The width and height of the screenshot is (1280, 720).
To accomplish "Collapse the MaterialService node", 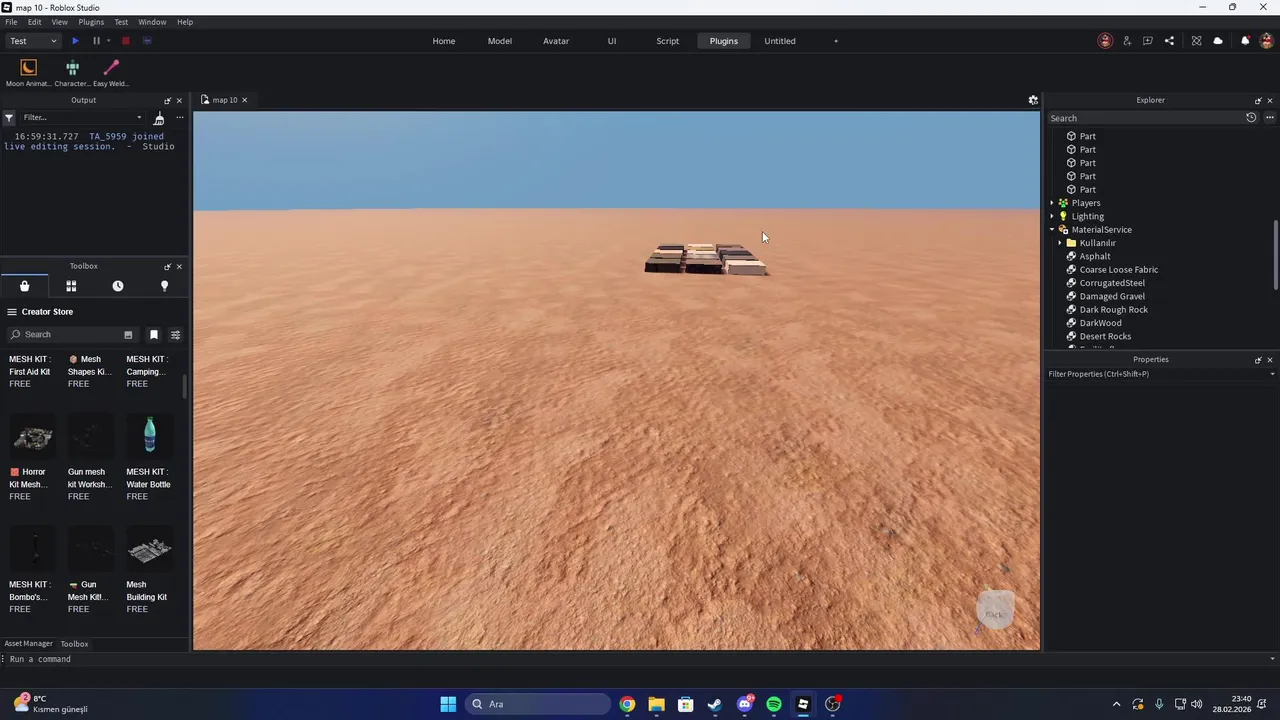I will pyautogui.click(x=1052, y=230).
